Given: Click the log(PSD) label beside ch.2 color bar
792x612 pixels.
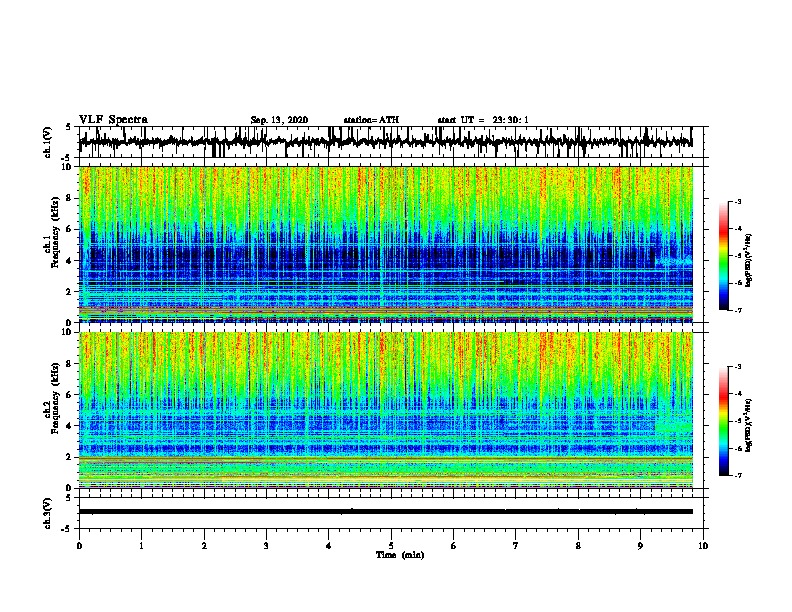Looking at the screenshot, I should [748, 426].
